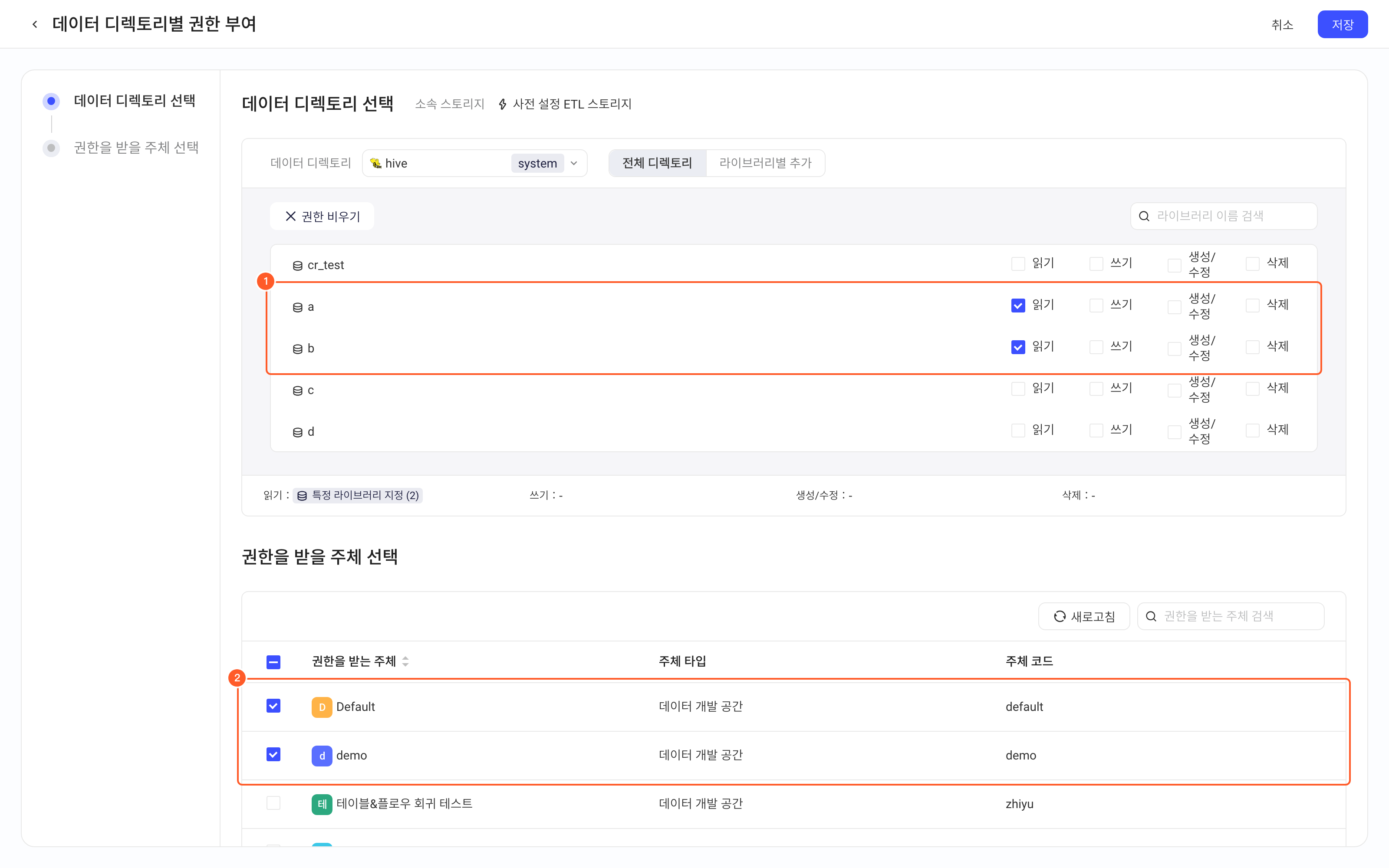Click the database icon beside cr_test
This screenshot has height=868, width=1389.
tap(297, 265)
